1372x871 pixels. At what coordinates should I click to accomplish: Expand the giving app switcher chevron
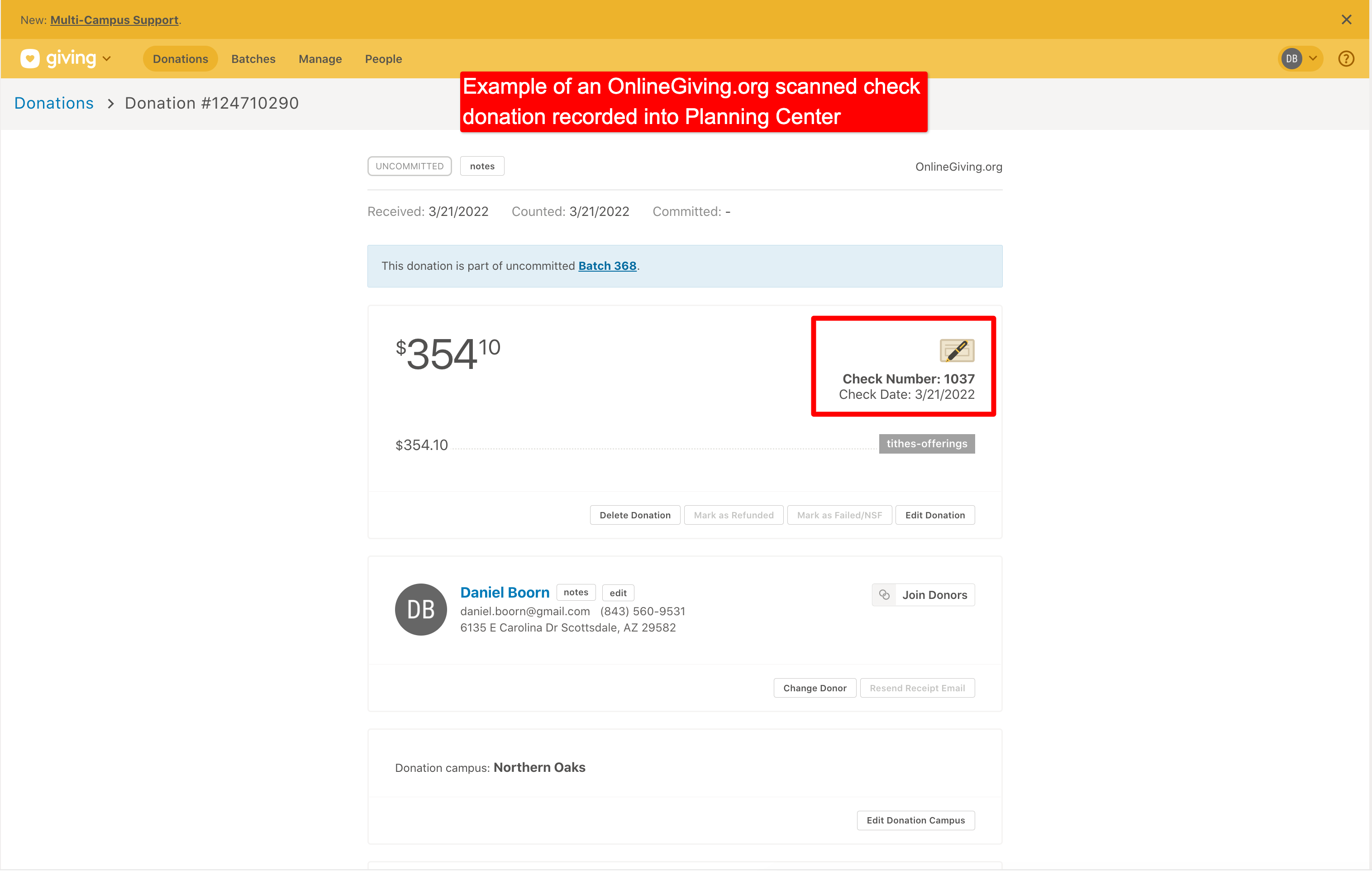pyautogui.click(x=106, y=59)
